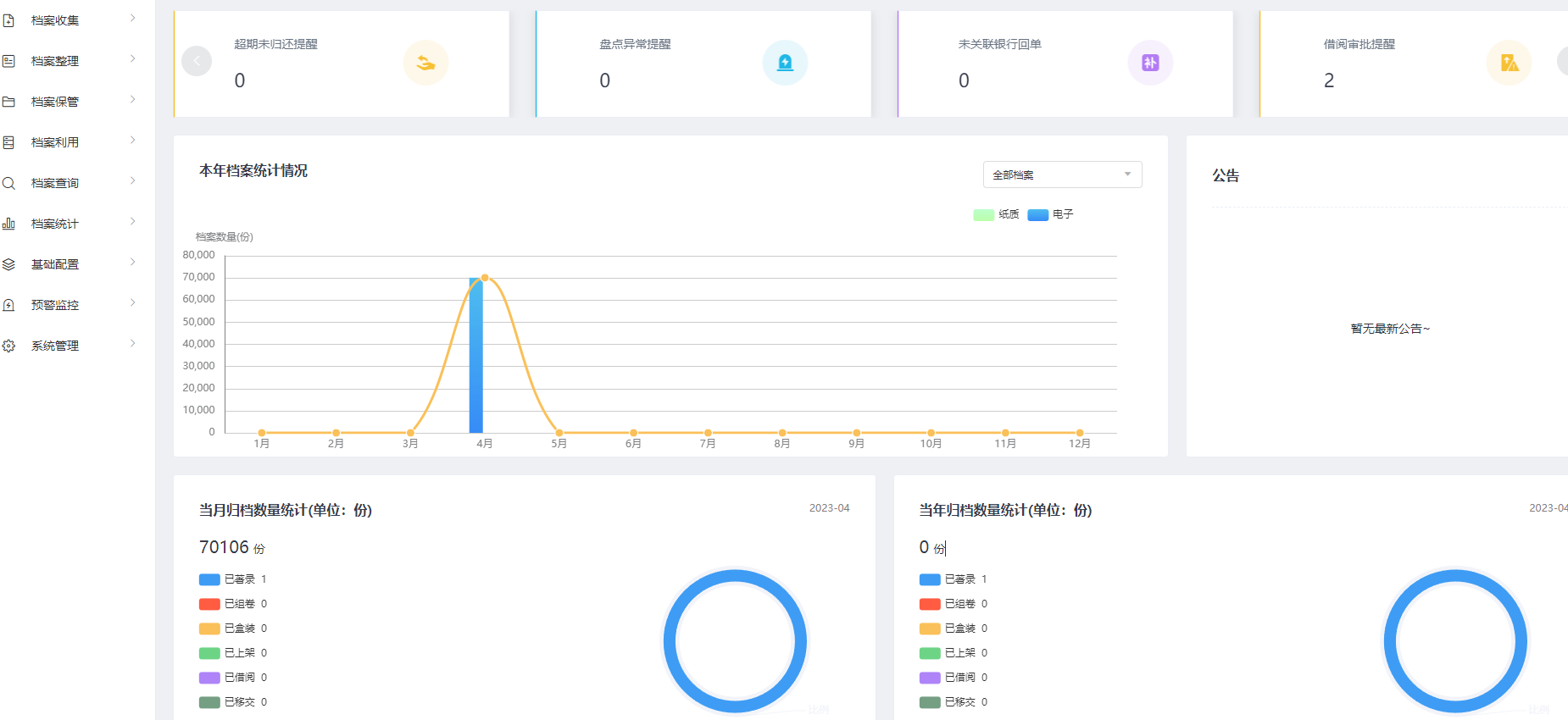Click the 超期未归还提醒 hand icon
The width and height of the screenshot is (1568, 720).
tap(425, 63)
